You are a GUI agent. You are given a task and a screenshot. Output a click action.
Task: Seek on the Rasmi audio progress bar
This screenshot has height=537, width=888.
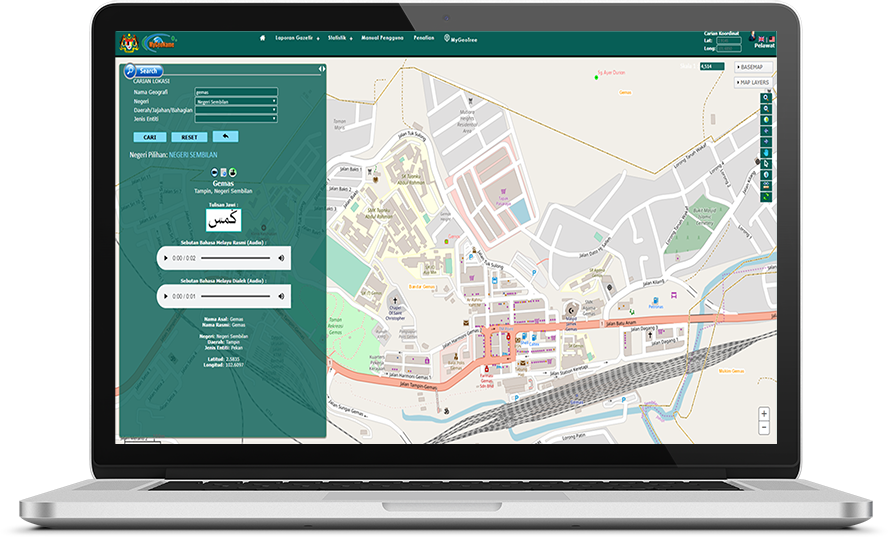click(x=235, y=258)
